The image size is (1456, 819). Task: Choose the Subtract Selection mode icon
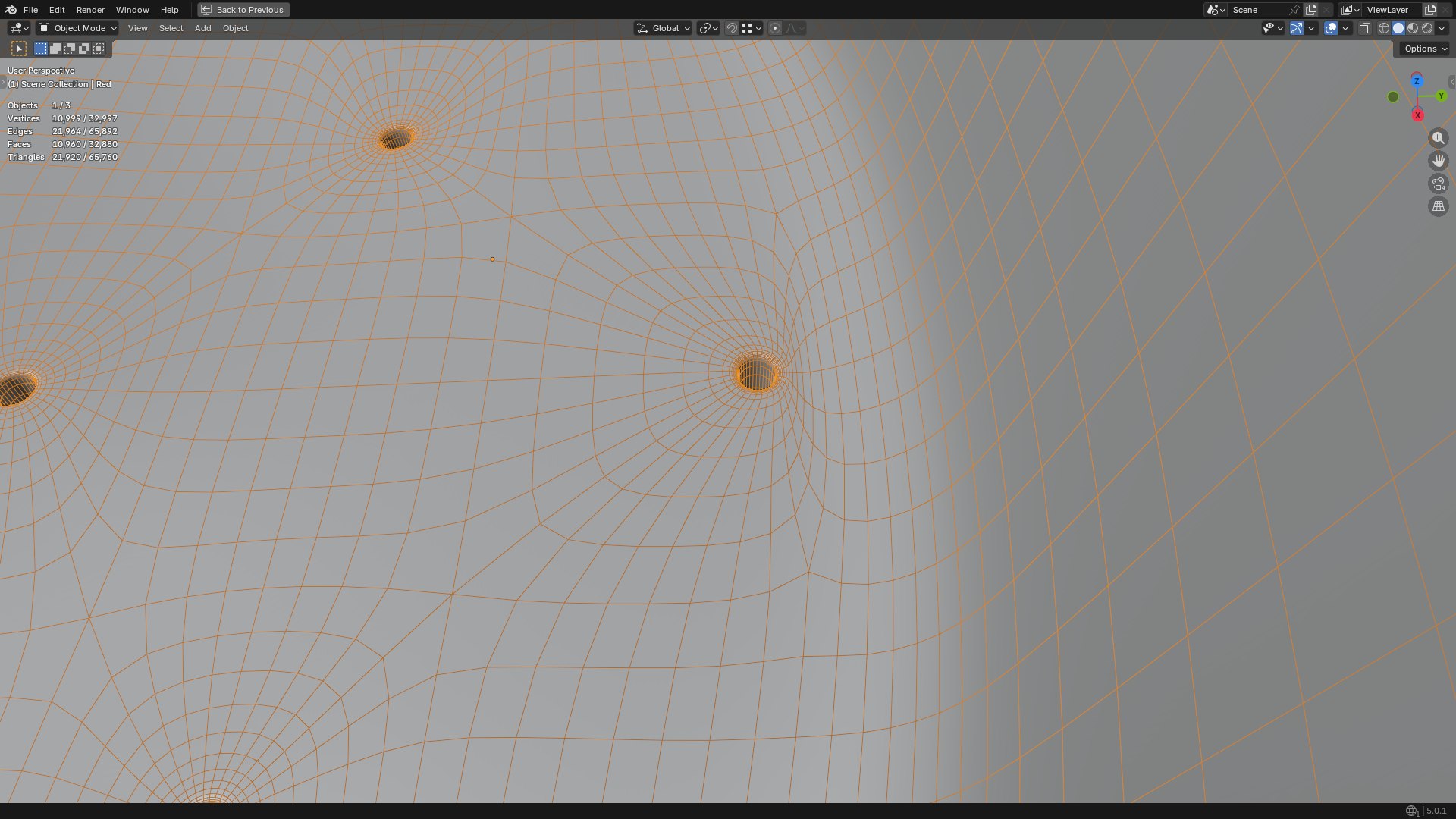click(x=70, y=49)
